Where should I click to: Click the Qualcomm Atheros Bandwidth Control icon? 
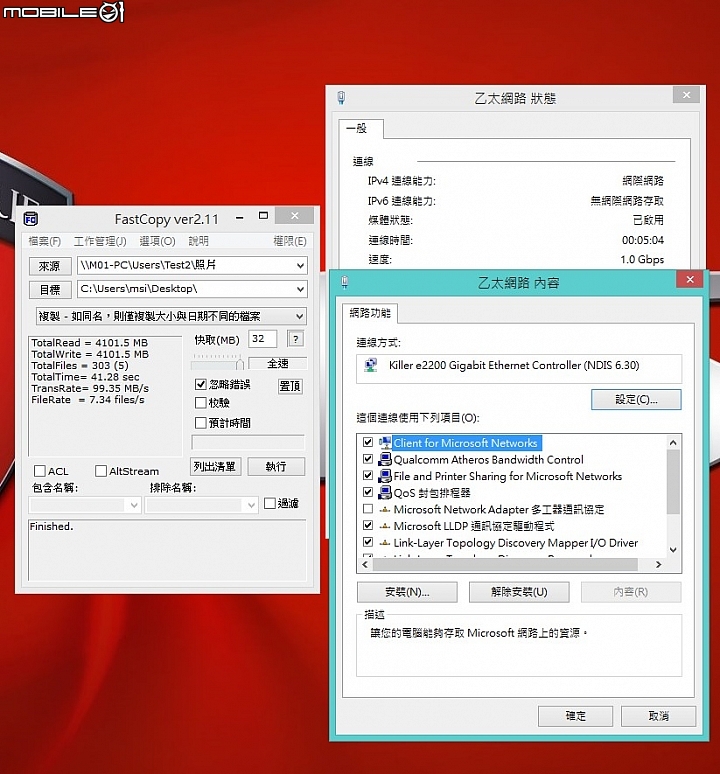click(x=384, y=460)
